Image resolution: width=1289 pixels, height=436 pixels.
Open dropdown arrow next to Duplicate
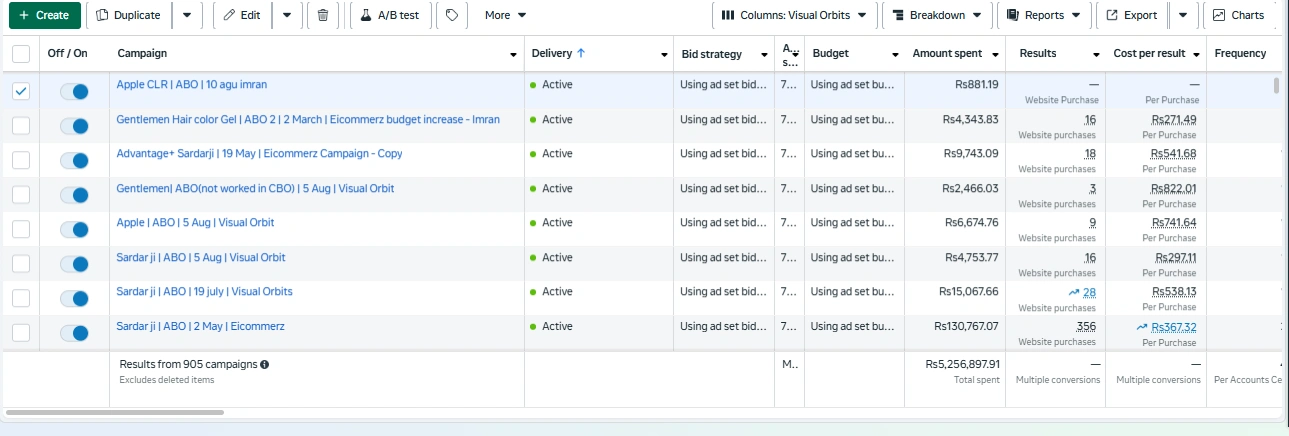(188, 15)
